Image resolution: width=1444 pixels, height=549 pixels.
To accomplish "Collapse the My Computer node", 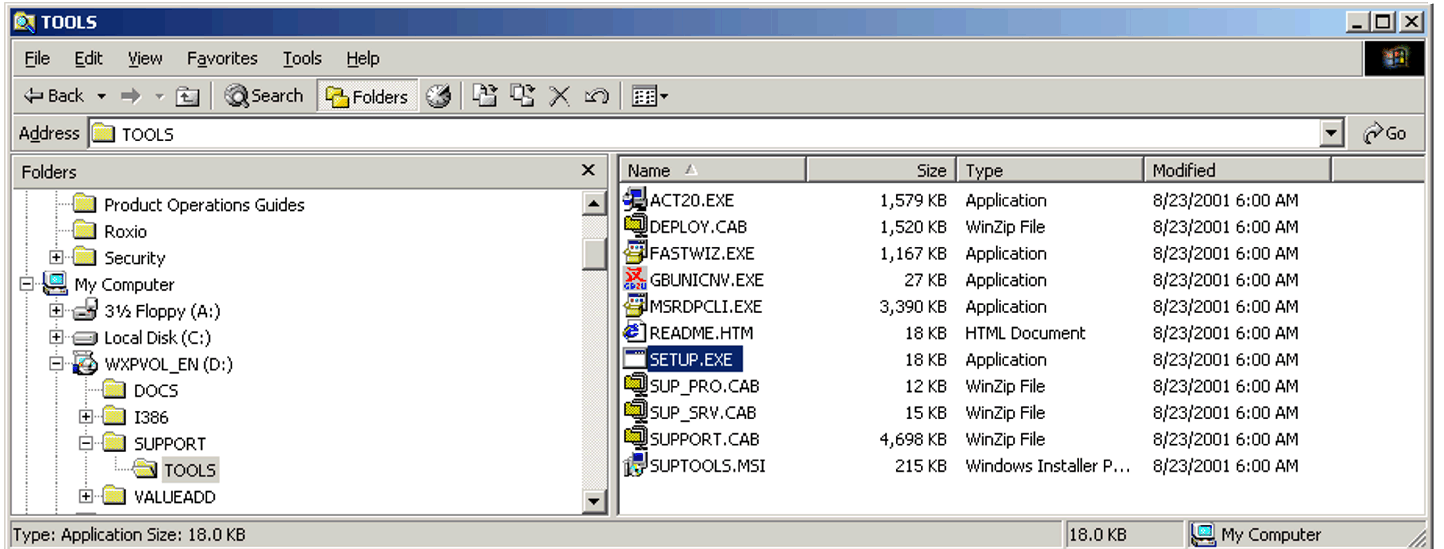I will pos(26,284).
